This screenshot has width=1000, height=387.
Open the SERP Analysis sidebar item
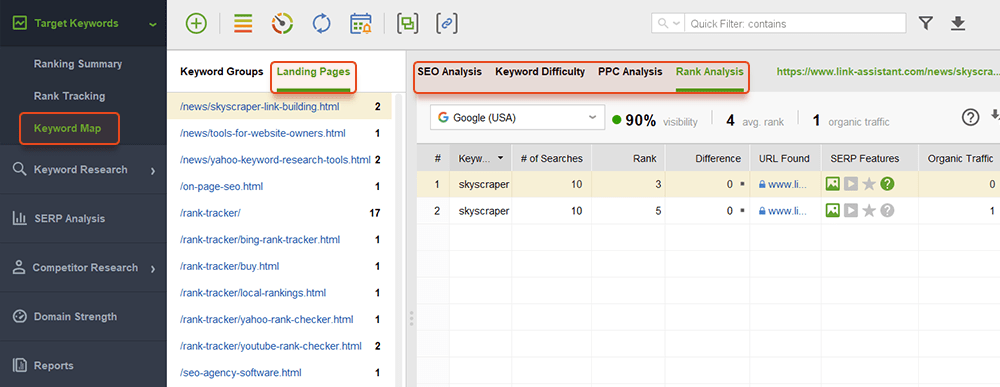(x=83, y=219)
